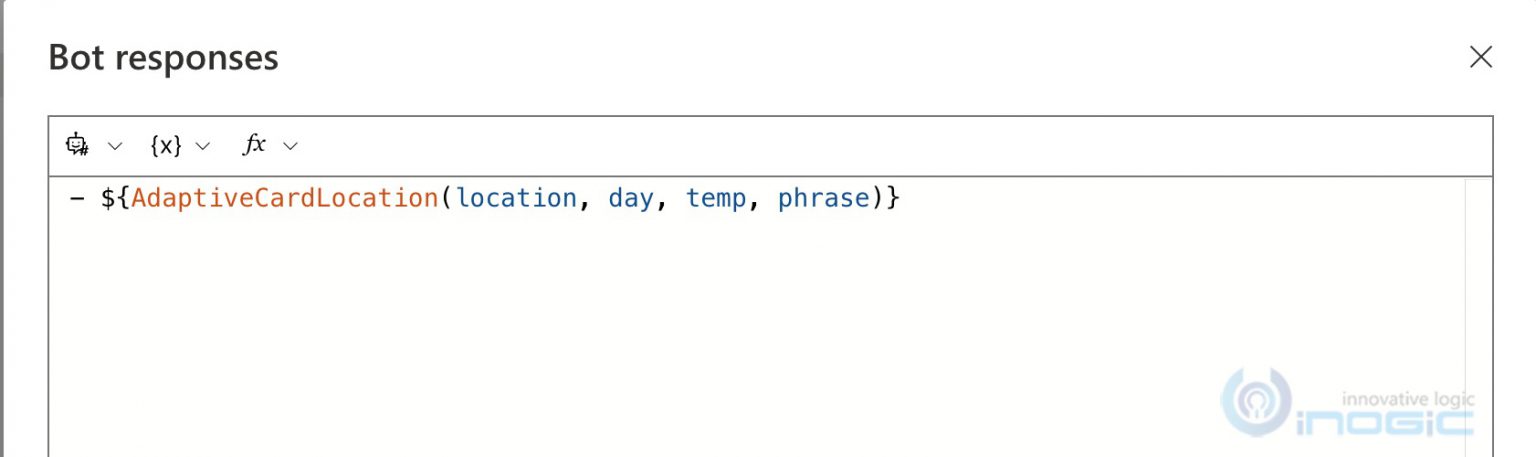Viewport: 1536px width, 457px height.
Task: Click the closing brace of the expression
Action: coord(893,198)
